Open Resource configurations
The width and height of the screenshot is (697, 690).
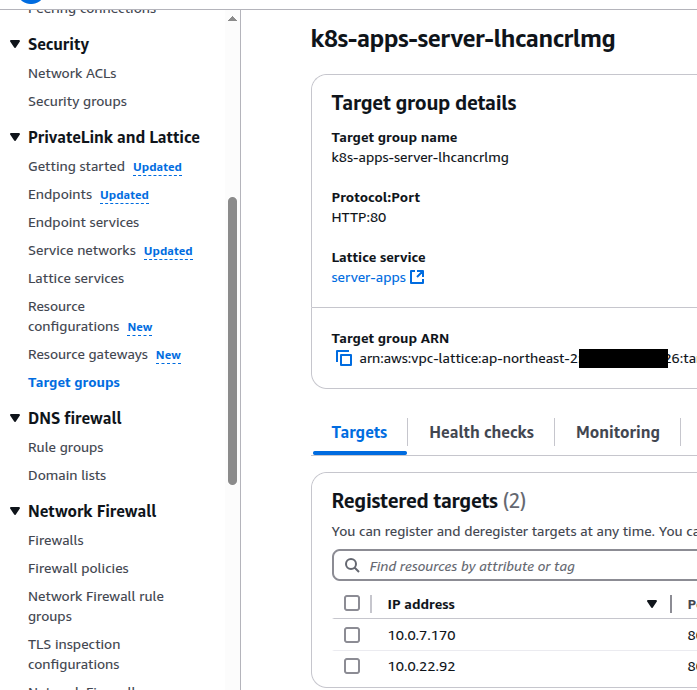click(73, 317)
